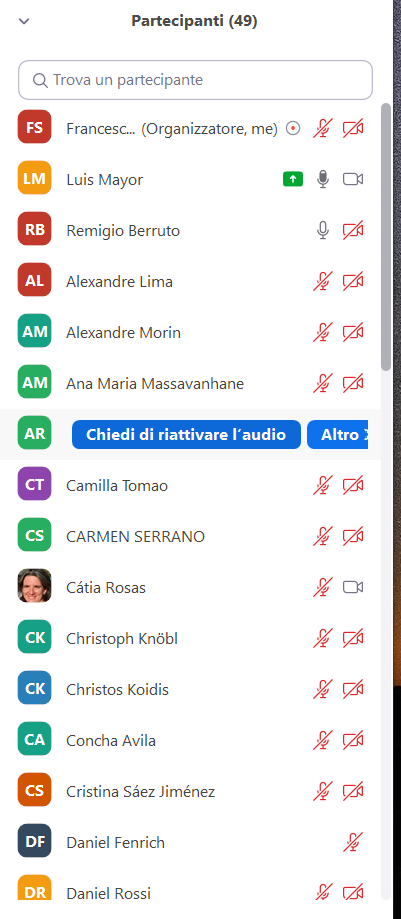Viewport: 401px width, 919px height.
Task: Click Camilla Tomao's muted microphone icon
Action: (x=323, y=485)
